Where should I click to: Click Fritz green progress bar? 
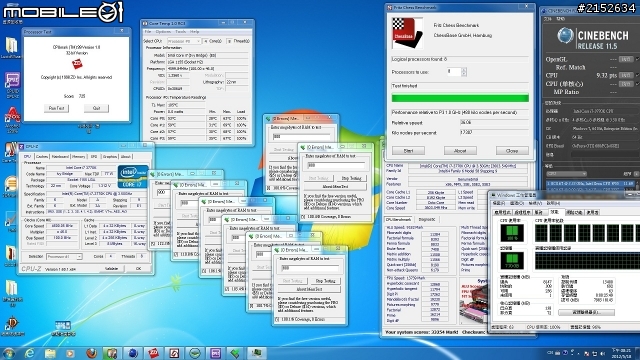(x=460, y=98)
